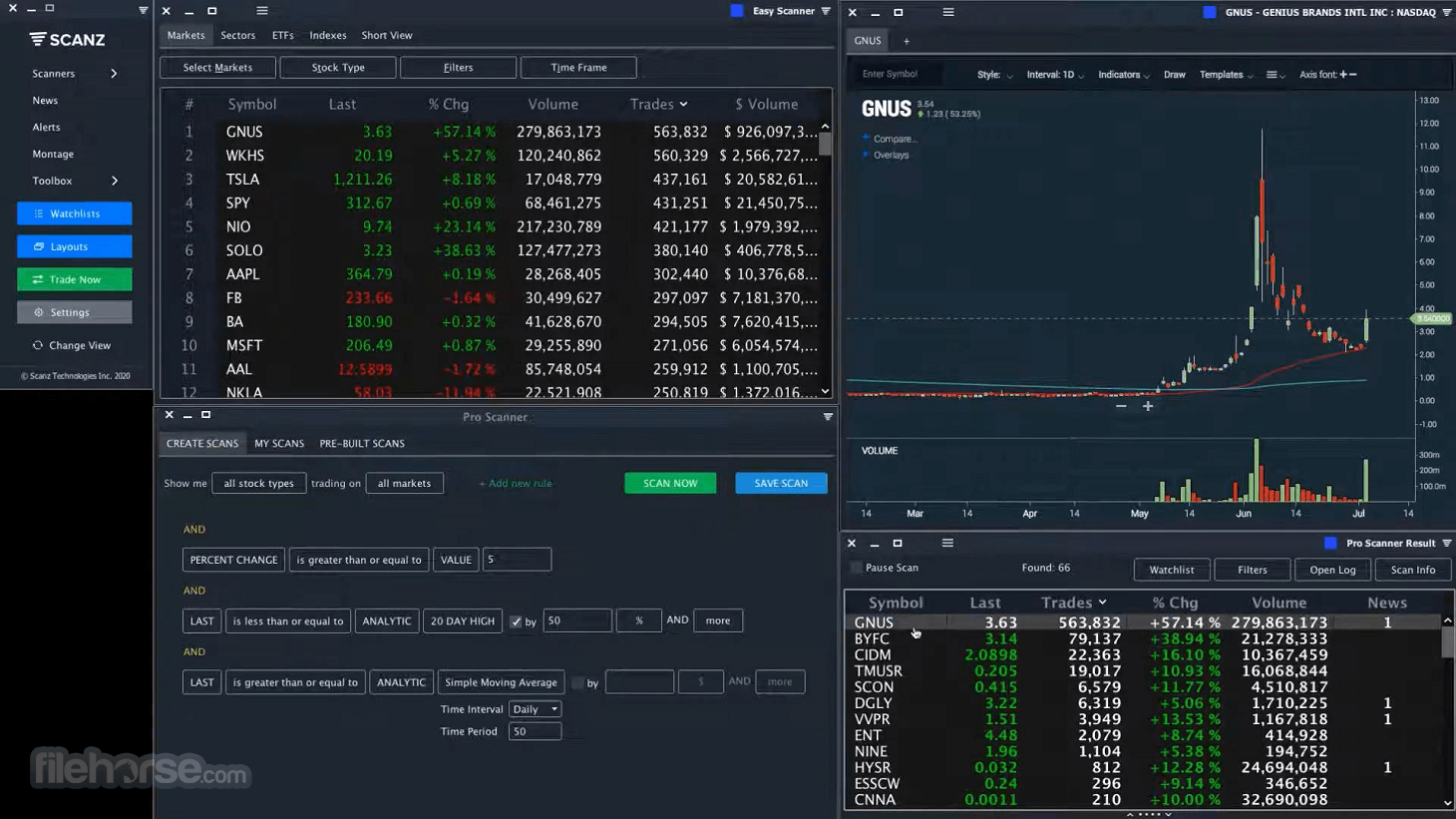Click Trade Now arrows icon

[38, 279]
